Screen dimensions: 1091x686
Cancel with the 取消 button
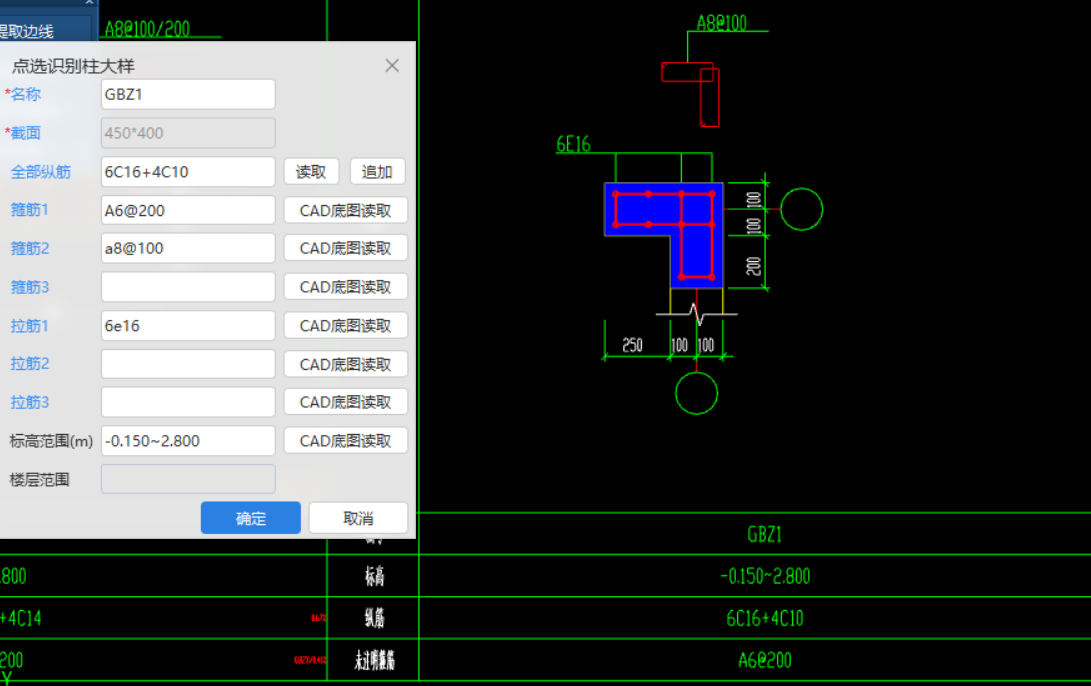pos(358,518)
